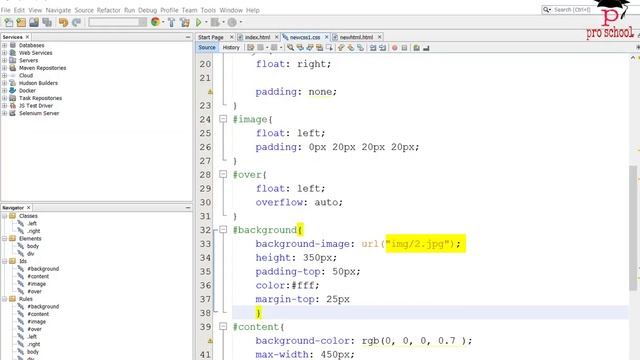Run the project with green play icon

click(x=199, y=22)
